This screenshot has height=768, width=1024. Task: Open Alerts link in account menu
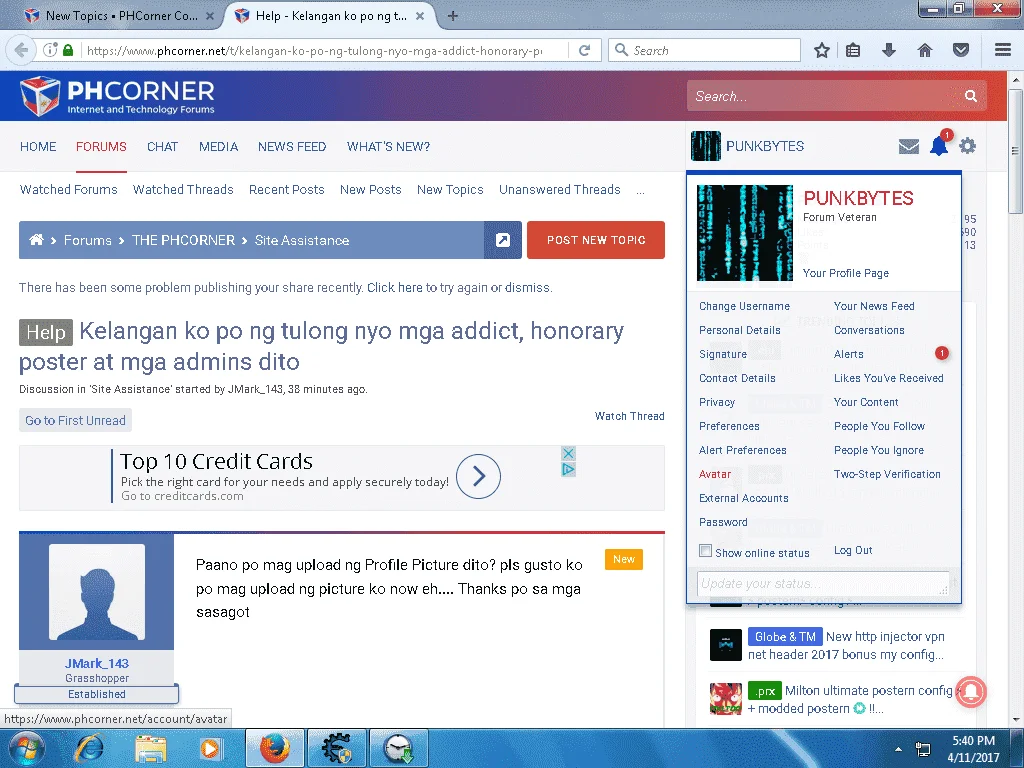pos(848,354)
